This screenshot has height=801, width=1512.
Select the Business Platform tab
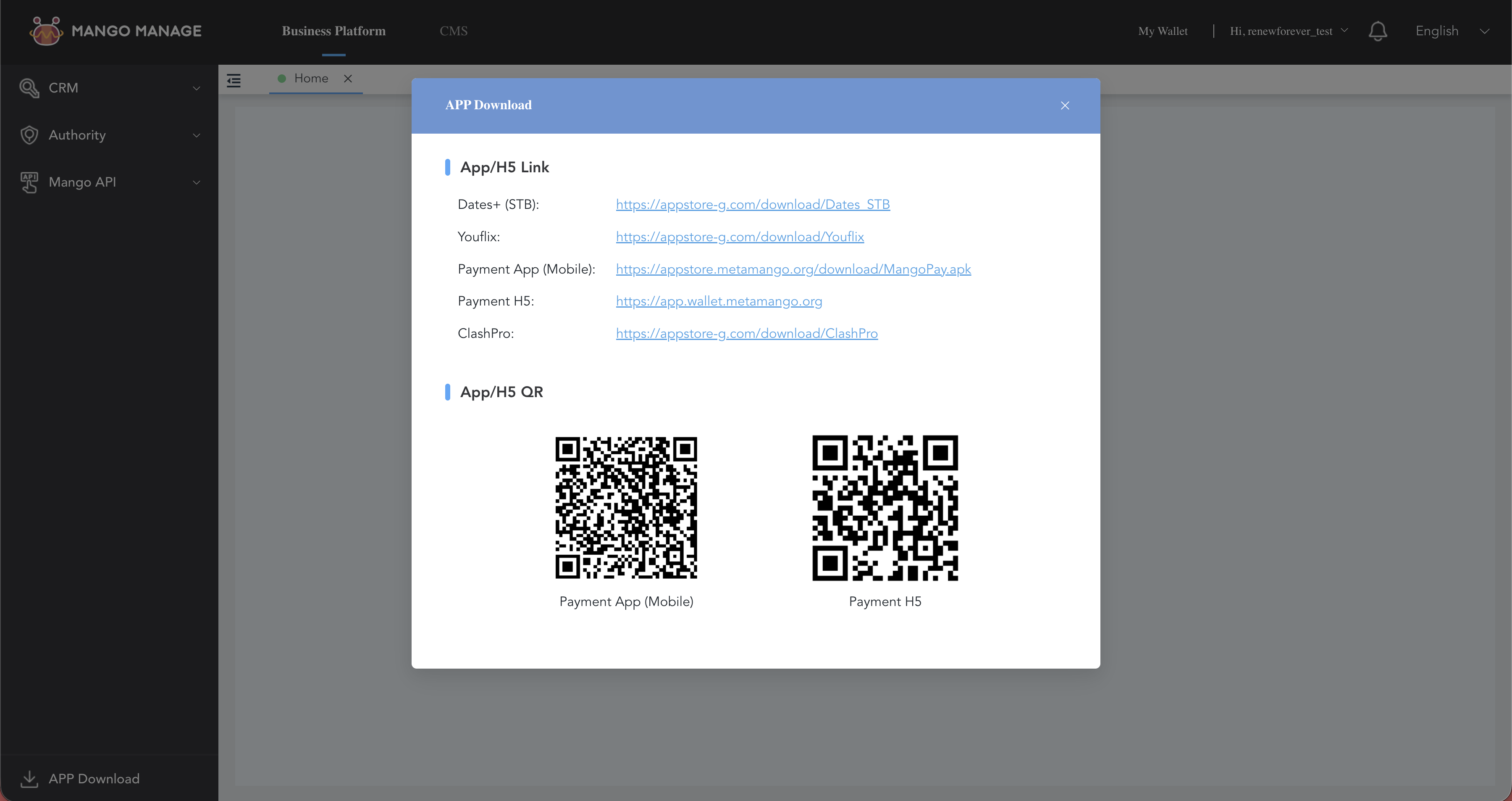pyautogui.click(x=333, y=31)
